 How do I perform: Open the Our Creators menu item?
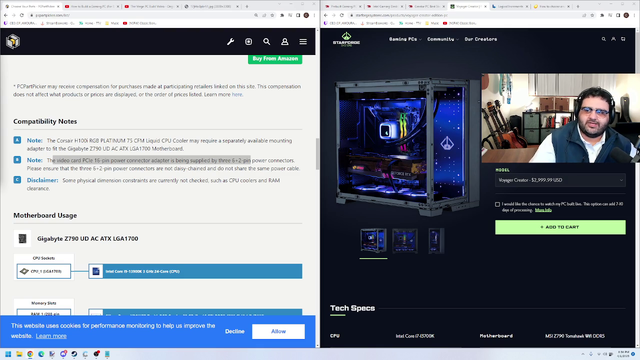coord(481,39)
